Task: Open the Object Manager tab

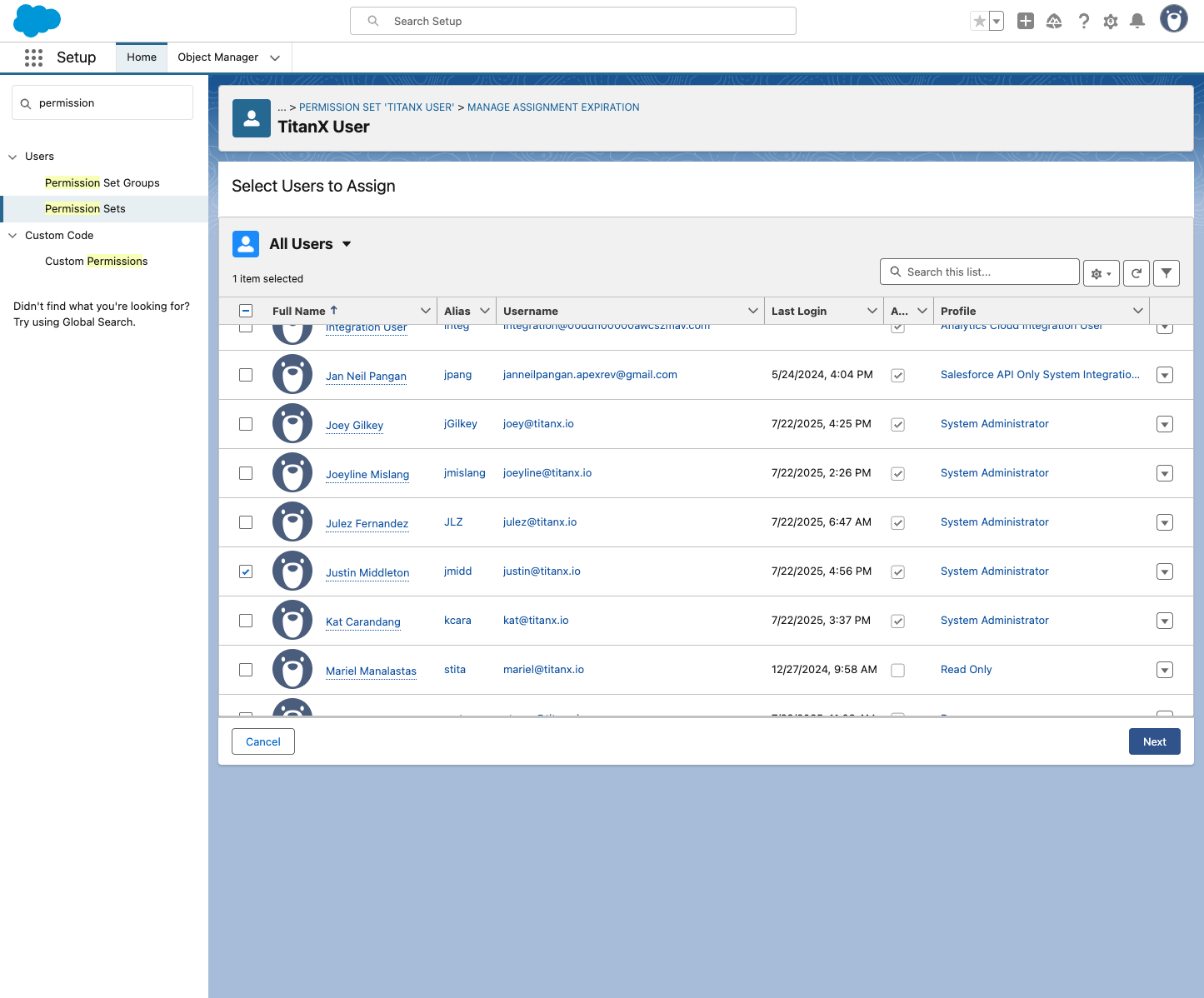Action: point(218,57)
